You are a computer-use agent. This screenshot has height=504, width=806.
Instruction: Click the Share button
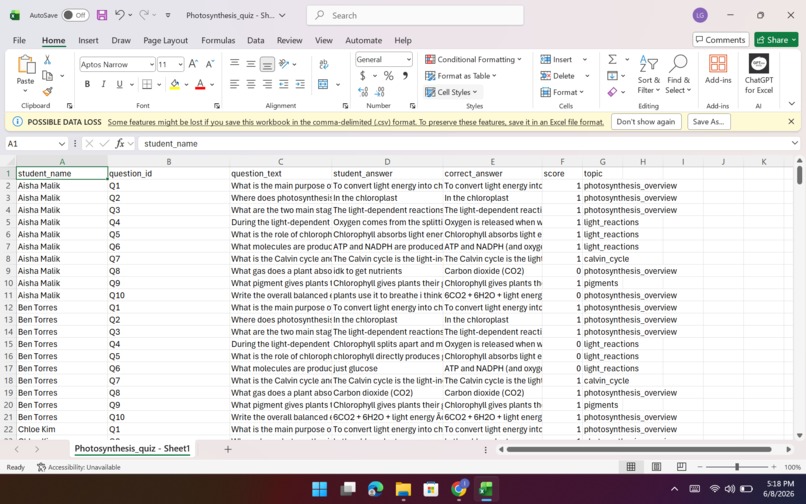click(776, 40)
